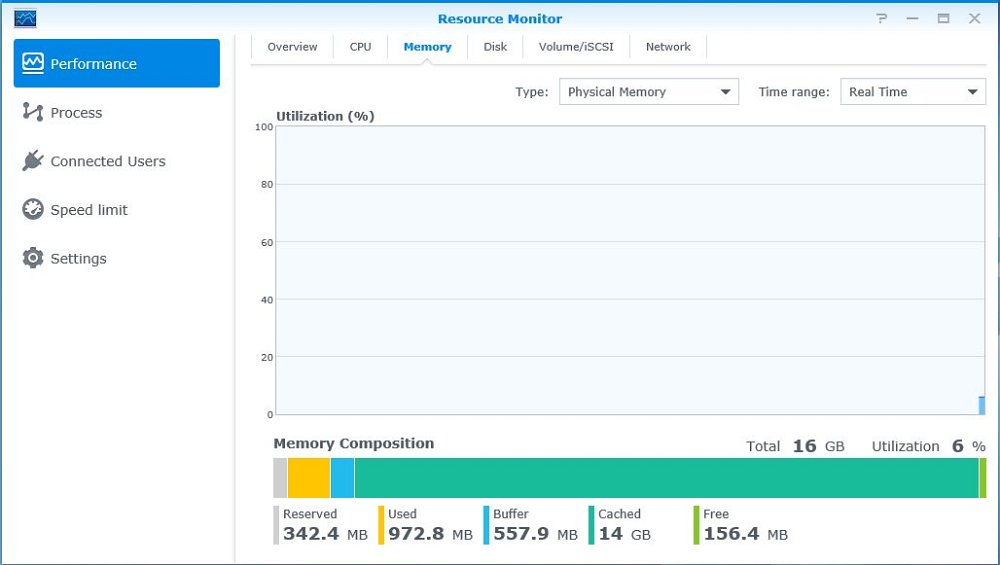Click the Connected Users label
This screenshot has height=565, width=1000.
point(108,161)
